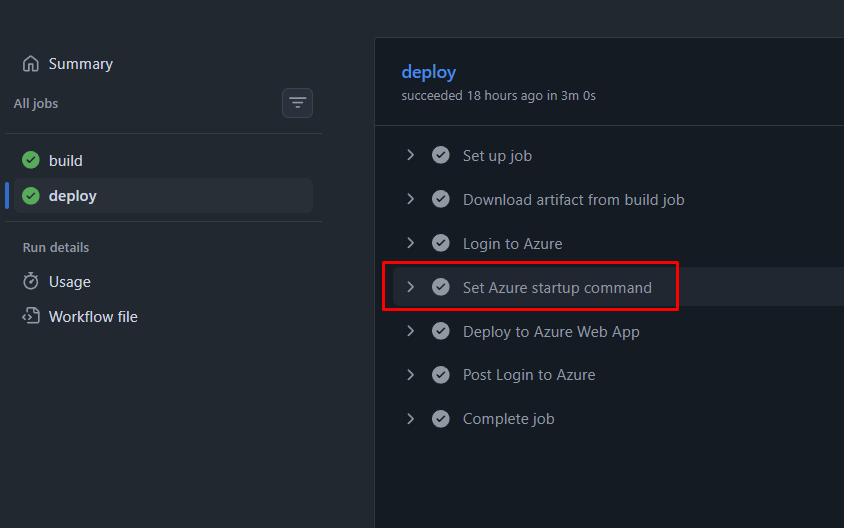Expand the Deploy to Azure Web App chevron
This screenshot has height=528, width=844.
[x=411, y=330]
